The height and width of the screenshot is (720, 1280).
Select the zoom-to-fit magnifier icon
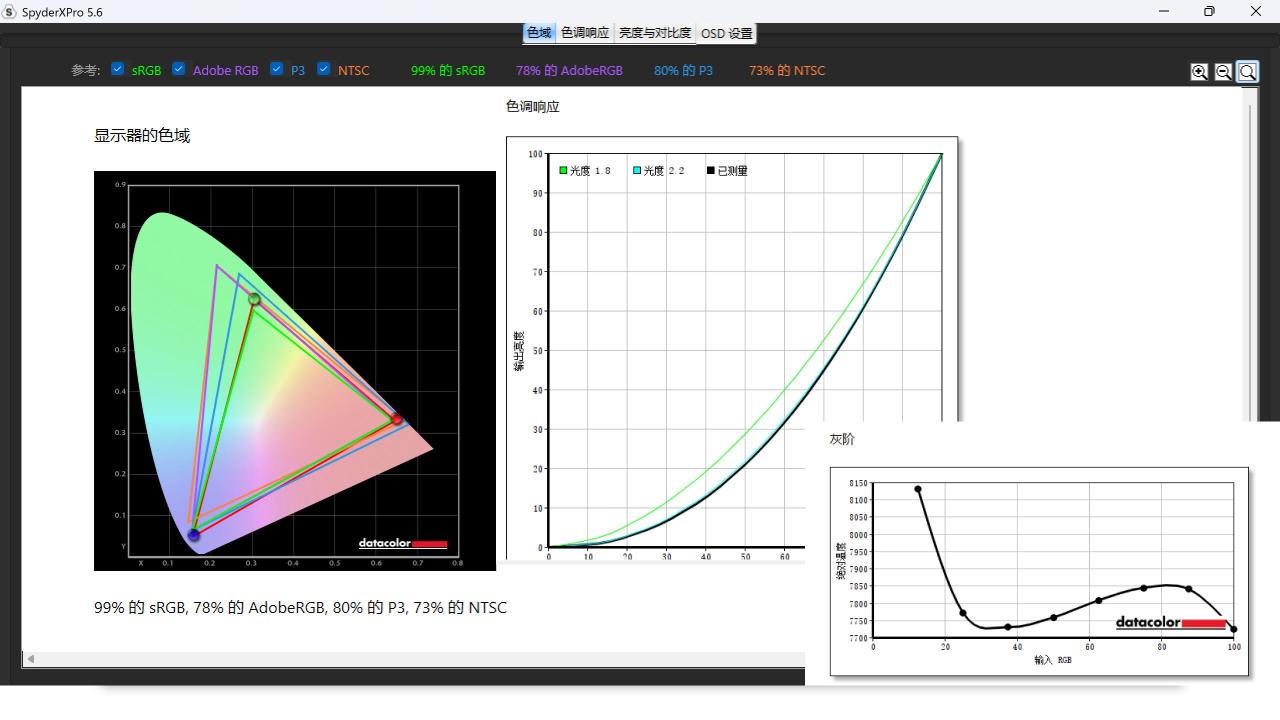pos(1247,72)
